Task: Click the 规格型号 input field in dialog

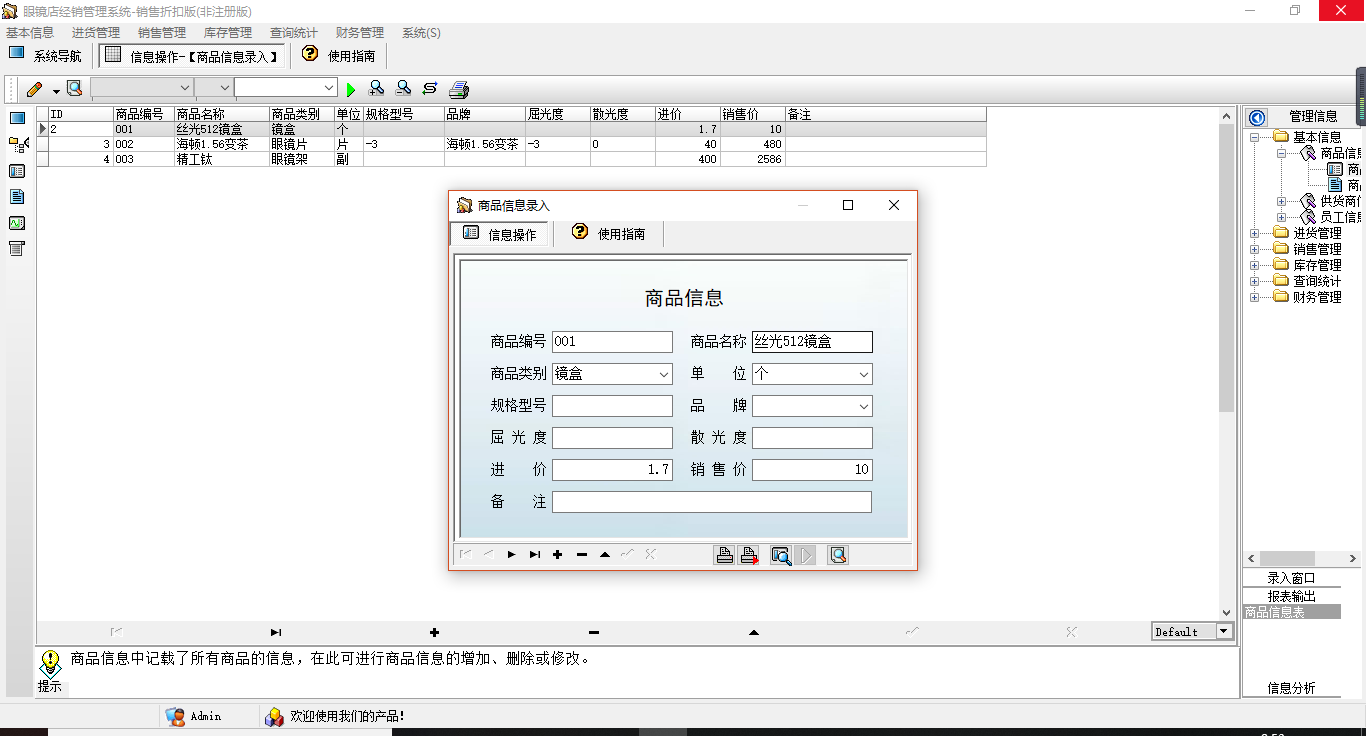Action: (612, 406)
